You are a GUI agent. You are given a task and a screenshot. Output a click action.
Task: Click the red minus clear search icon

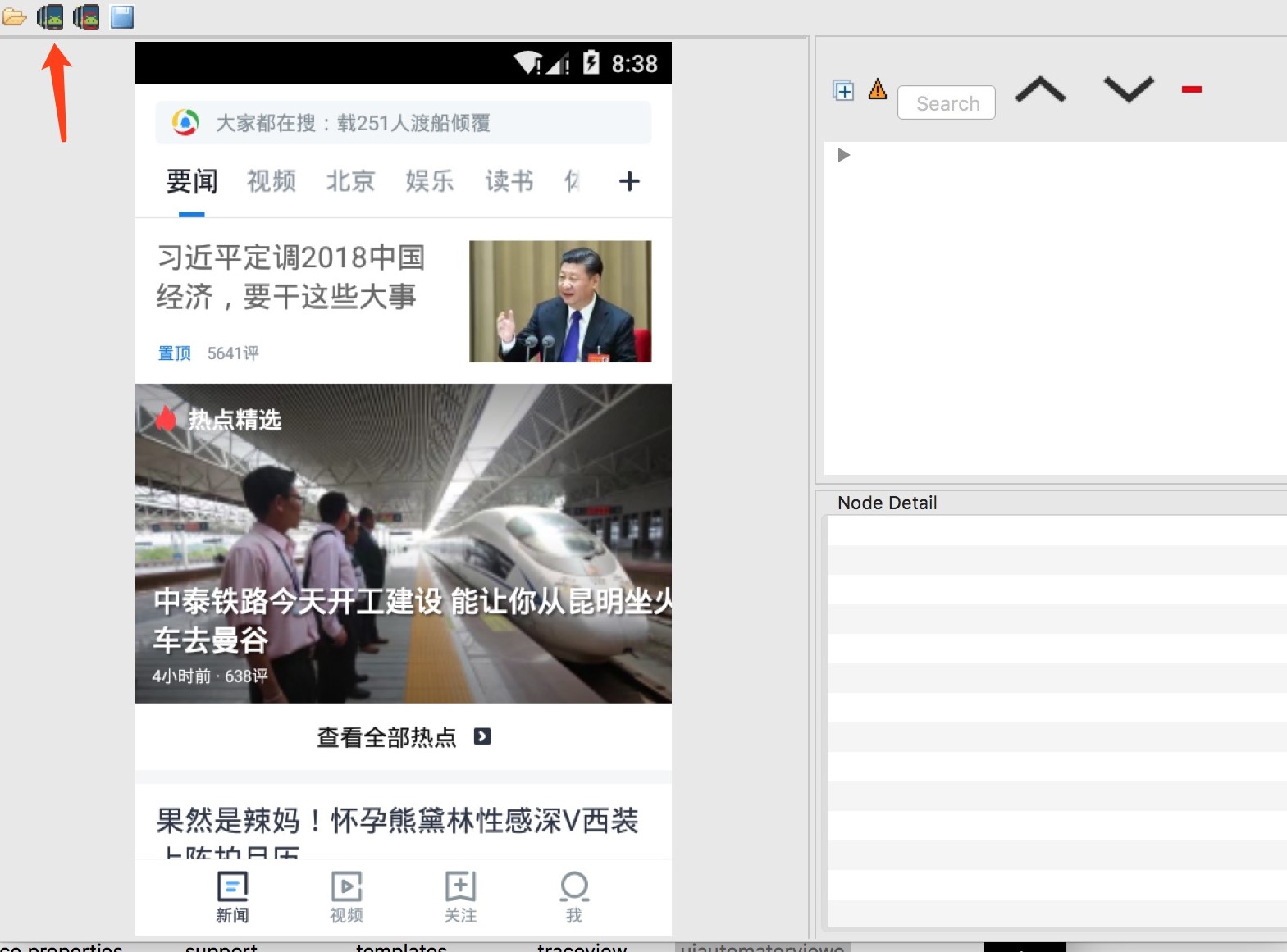point(1192,89)
